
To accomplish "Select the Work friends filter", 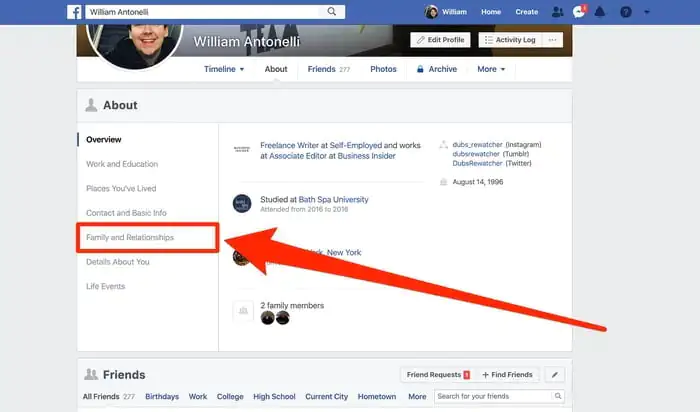I will click(198, 397).
